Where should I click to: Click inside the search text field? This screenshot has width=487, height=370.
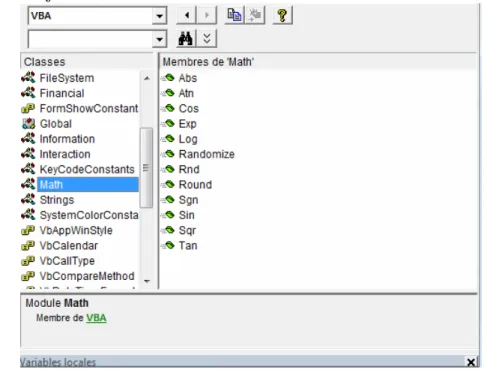pos(90,39)
